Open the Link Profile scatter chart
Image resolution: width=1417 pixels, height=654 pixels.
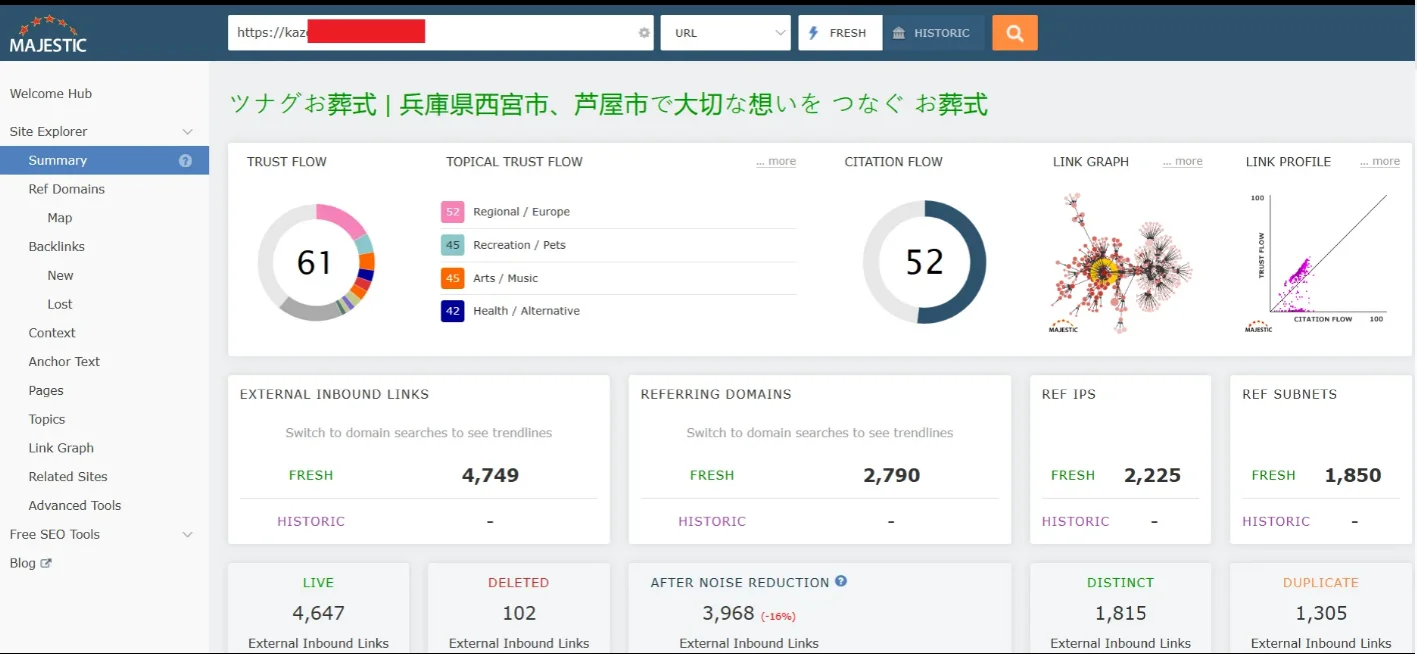1322,262
